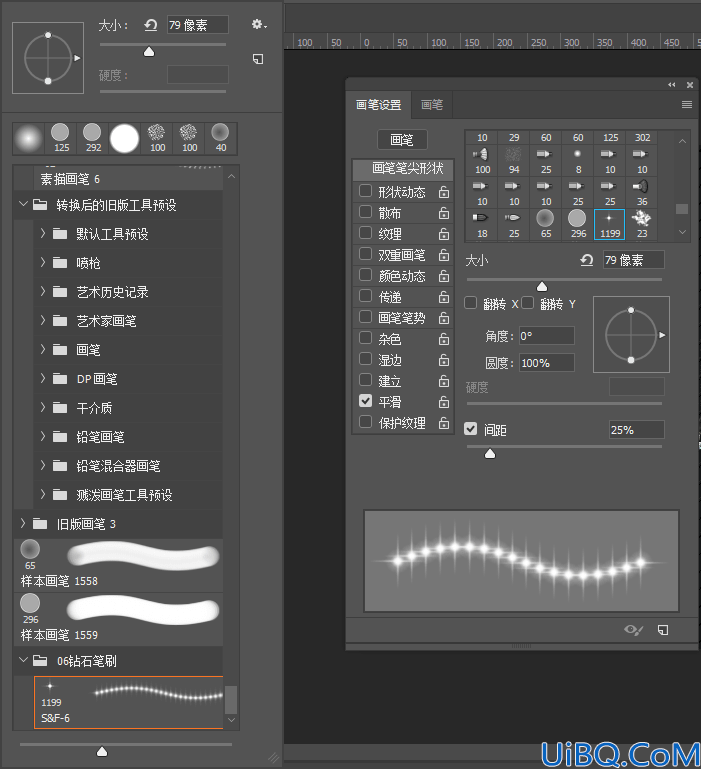701x769 pixels.
Task: Click the 间距 25% value field
Action: click(637, 430)
